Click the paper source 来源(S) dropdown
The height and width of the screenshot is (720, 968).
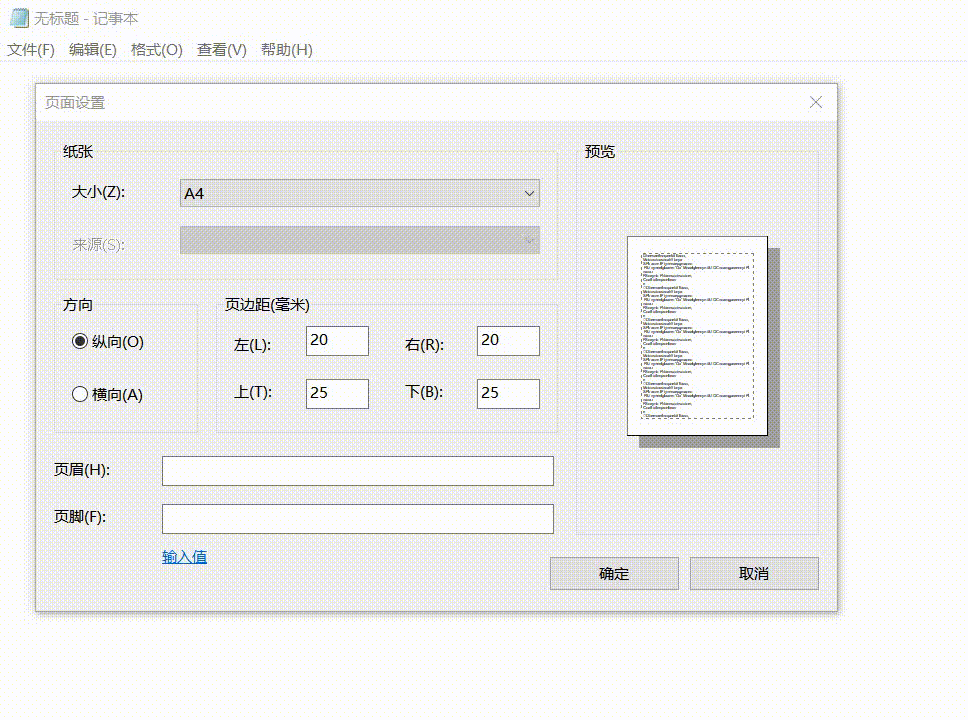359,240
